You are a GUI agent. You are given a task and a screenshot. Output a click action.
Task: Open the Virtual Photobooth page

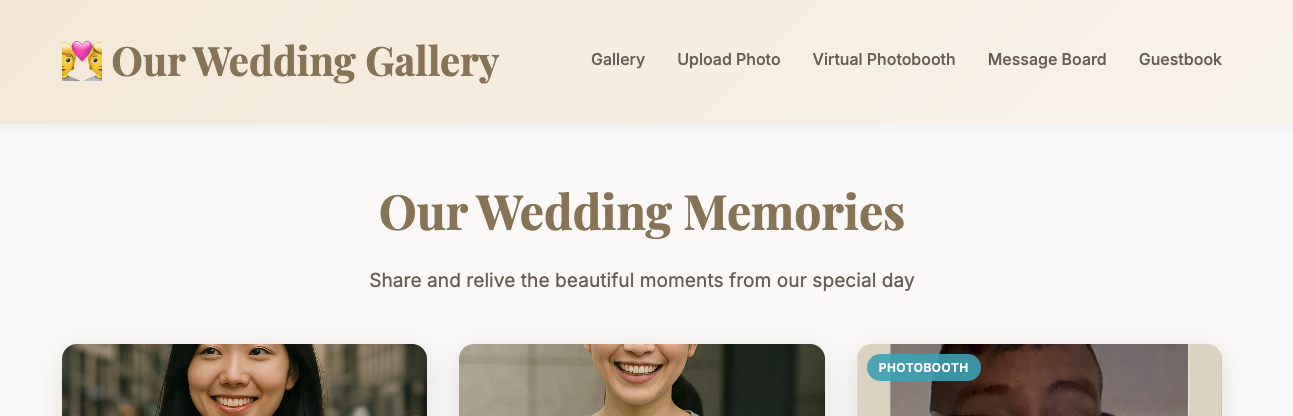pyautogui.click(x=884, y=59)
